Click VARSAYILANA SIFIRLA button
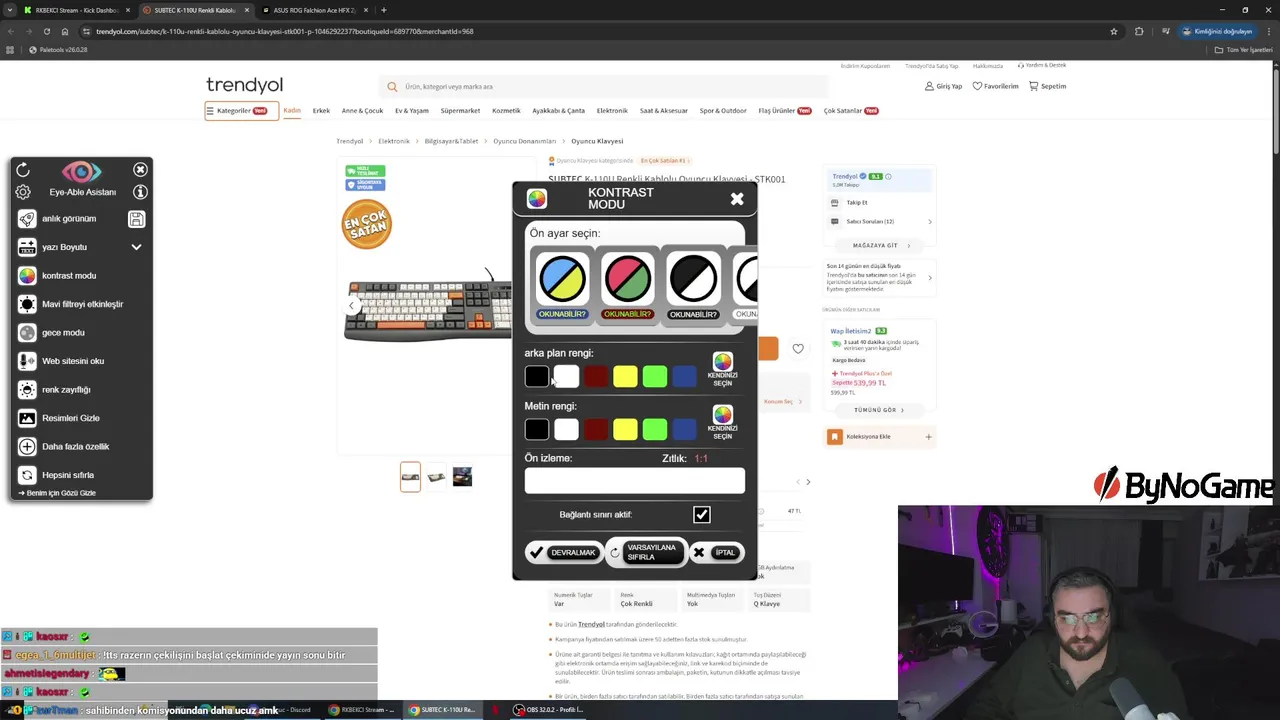The width and height of the screenshot is (1280, 720). (646, 552)
